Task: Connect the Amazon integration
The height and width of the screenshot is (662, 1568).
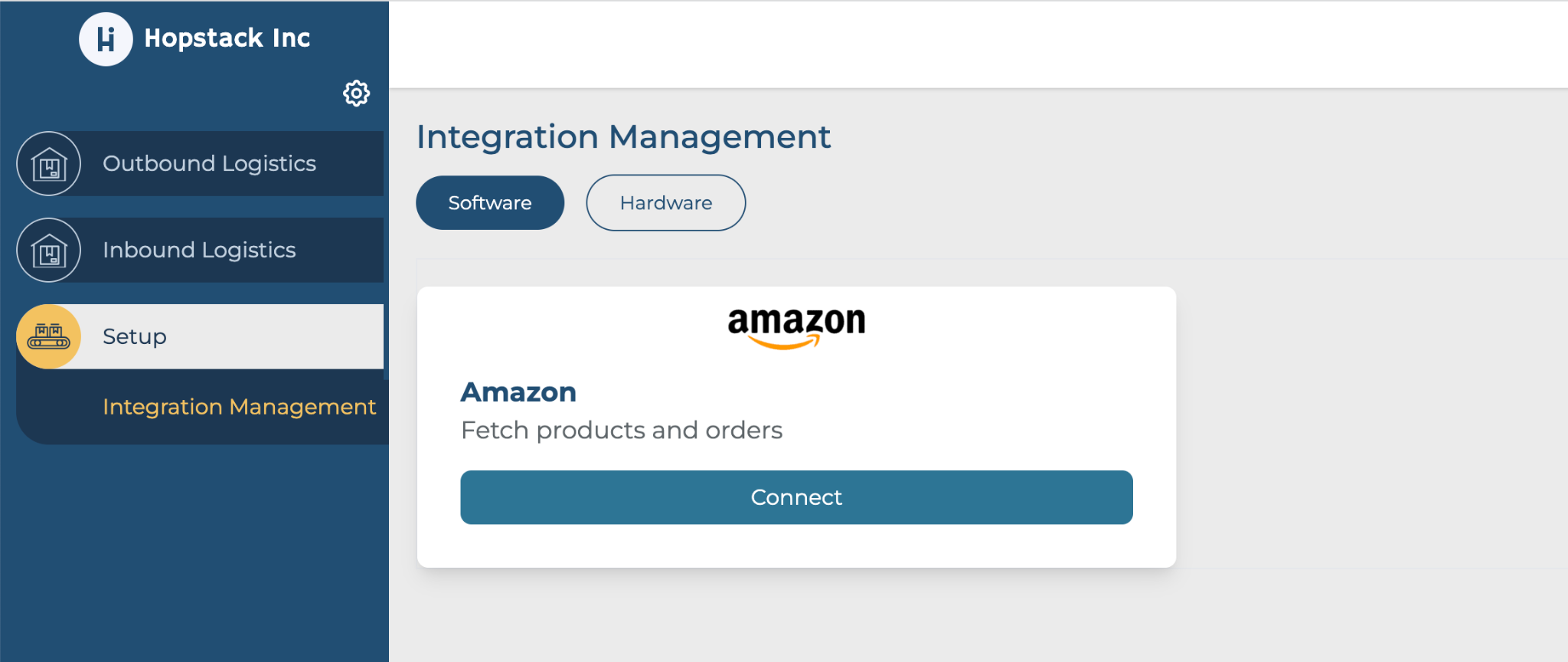Action: tap(796, 497)
